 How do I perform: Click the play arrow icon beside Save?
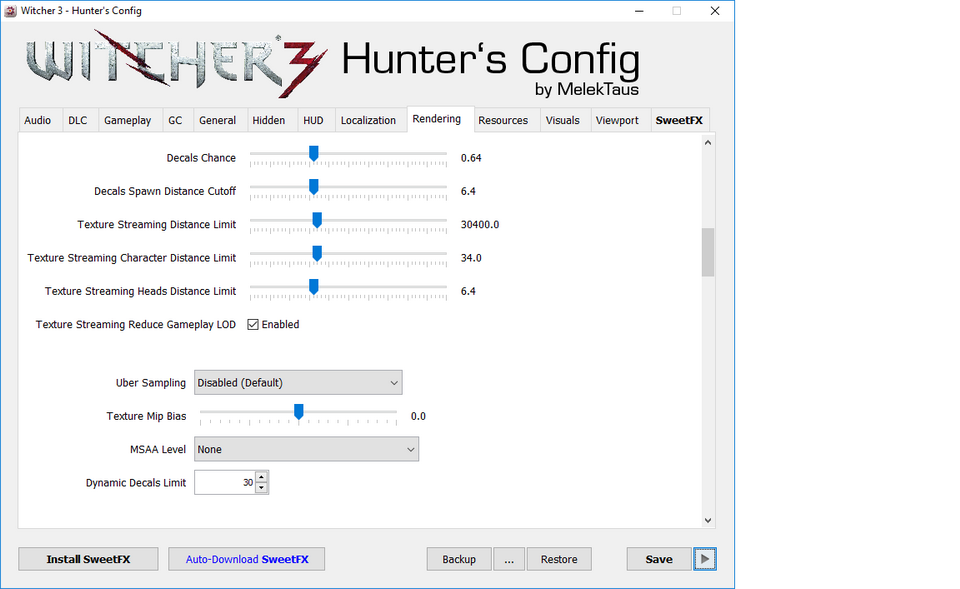(705, 559)
